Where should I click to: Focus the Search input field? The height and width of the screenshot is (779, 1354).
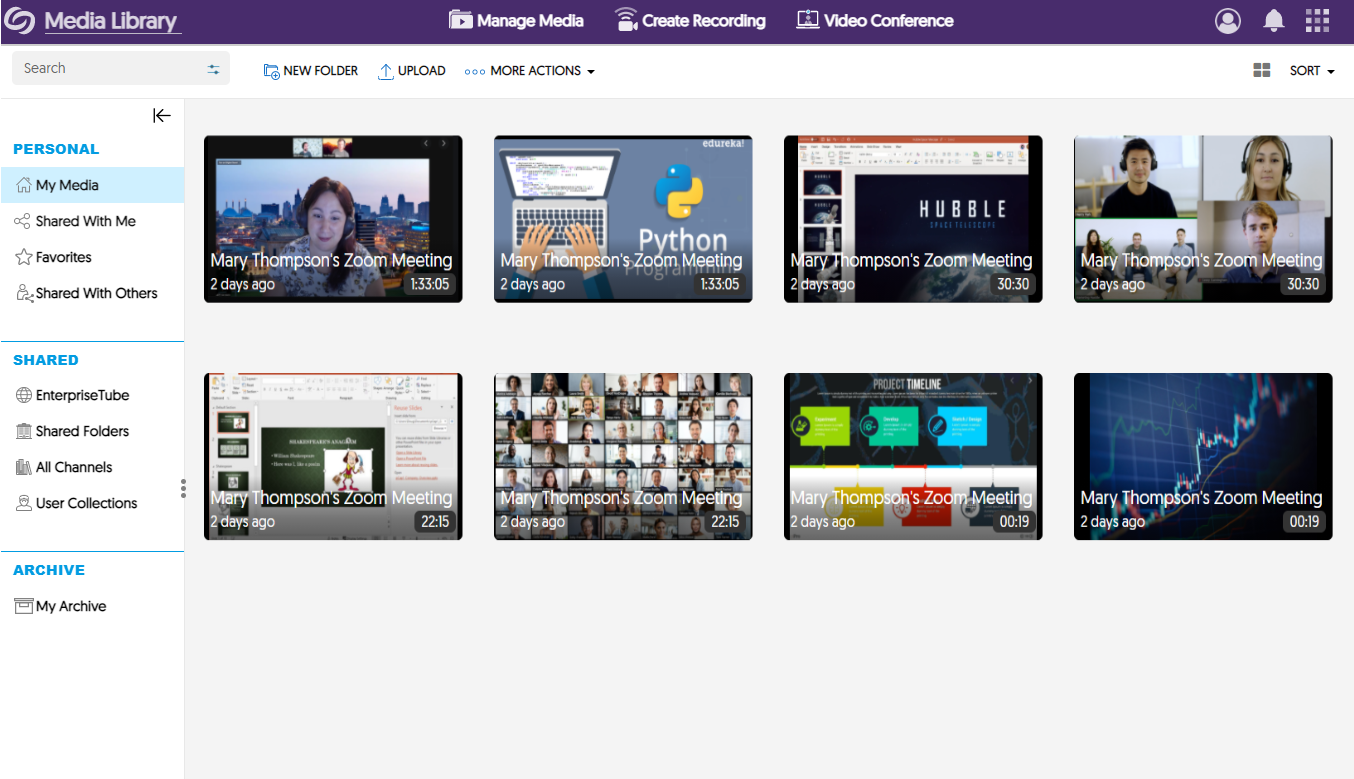coord(121,68)
